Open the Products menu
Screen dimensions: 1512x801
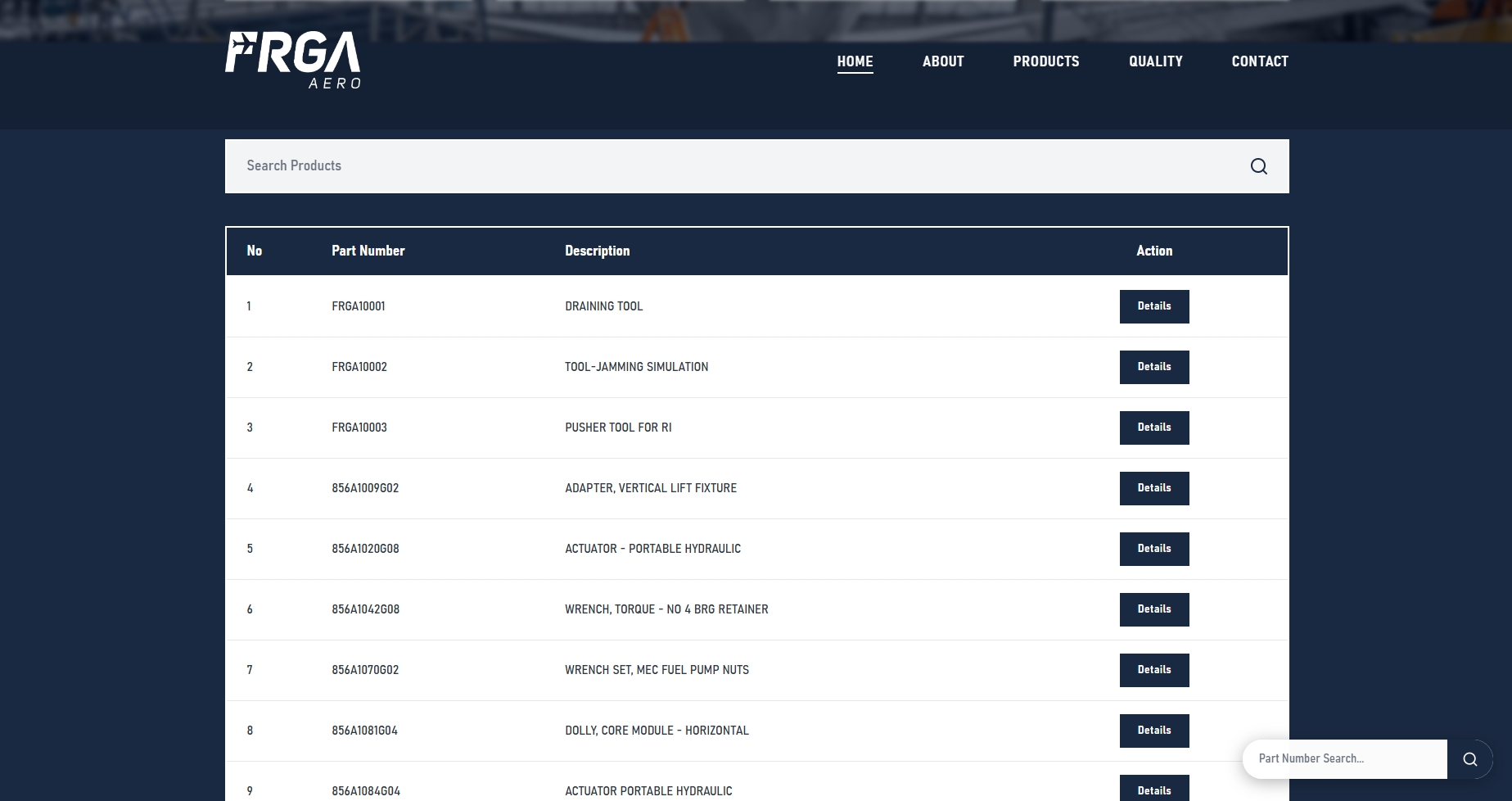coord(1045,61)
